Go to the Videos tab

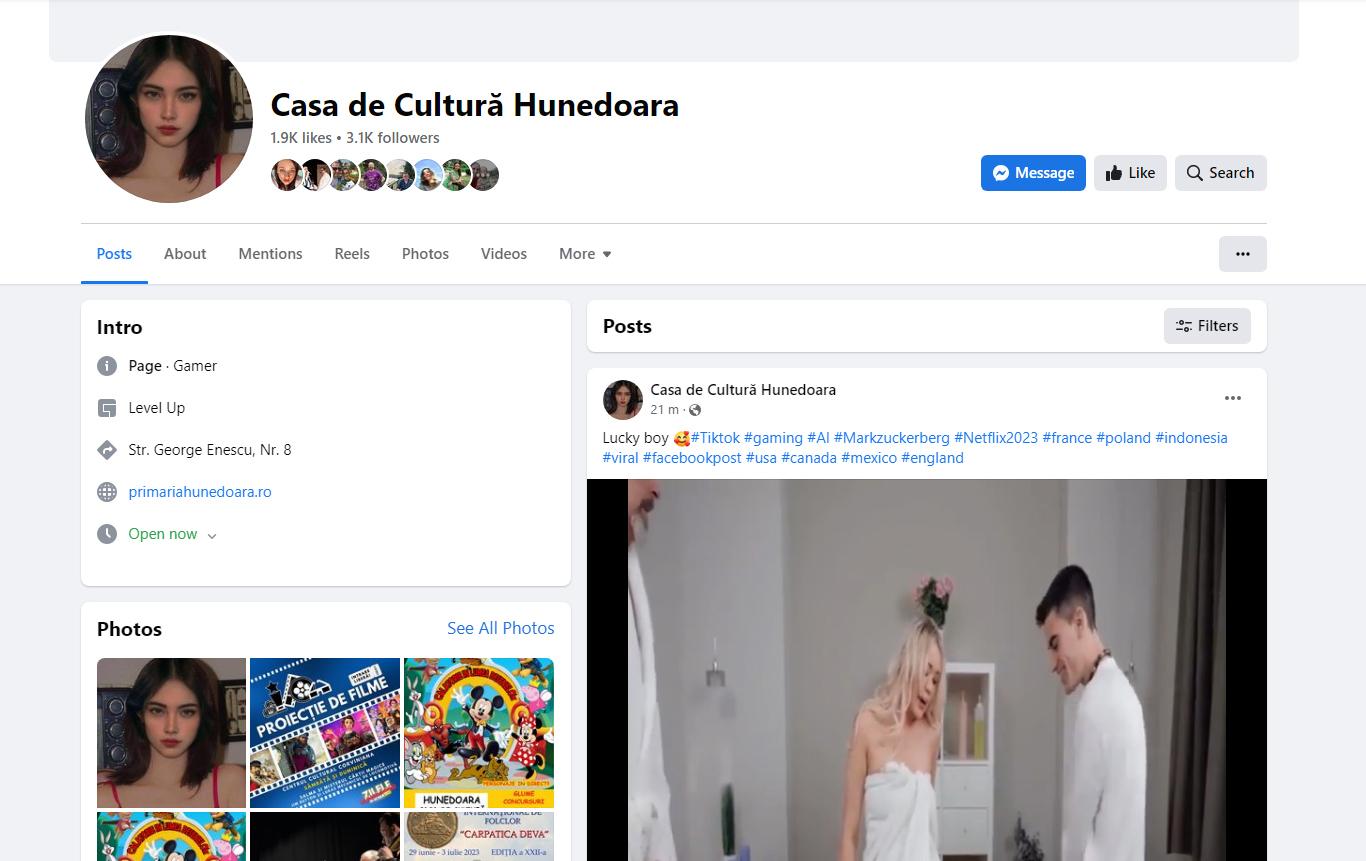pyautogui.click(x=503, y=254)
